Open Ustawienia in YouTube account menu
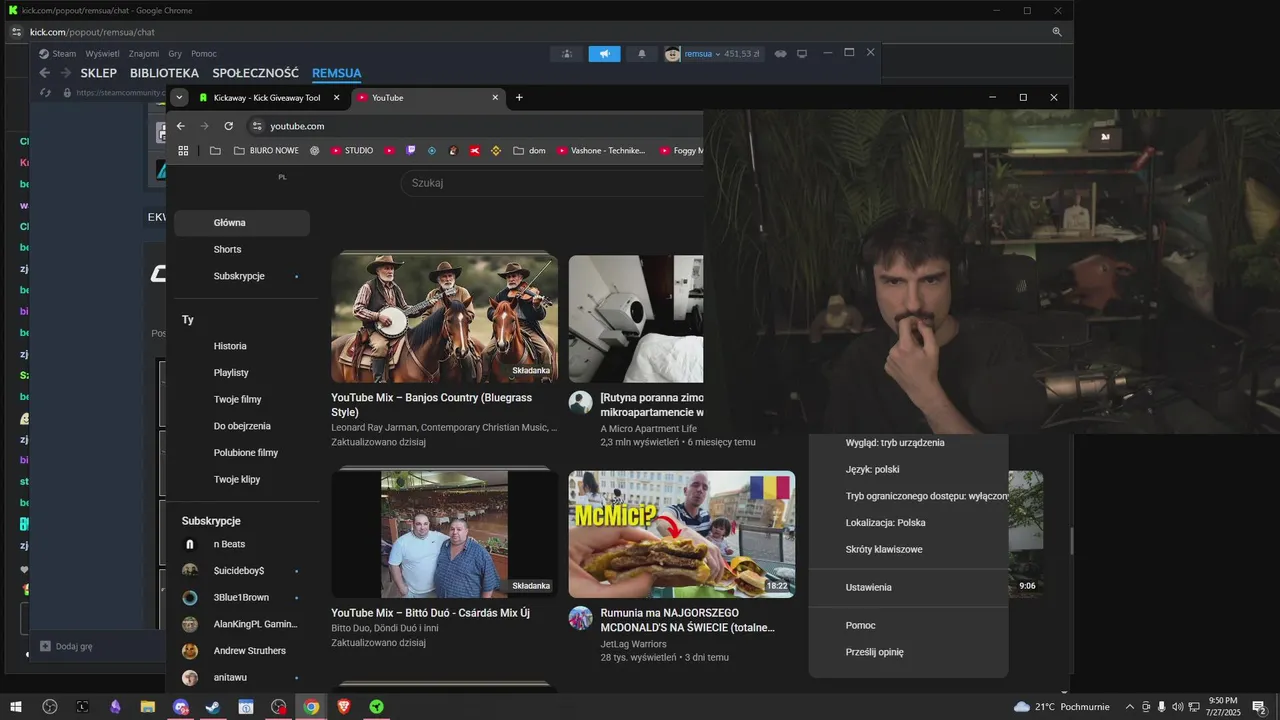The width and height of the screenshot is (1280, 720). pyautogui.click(x=908, y=588)
